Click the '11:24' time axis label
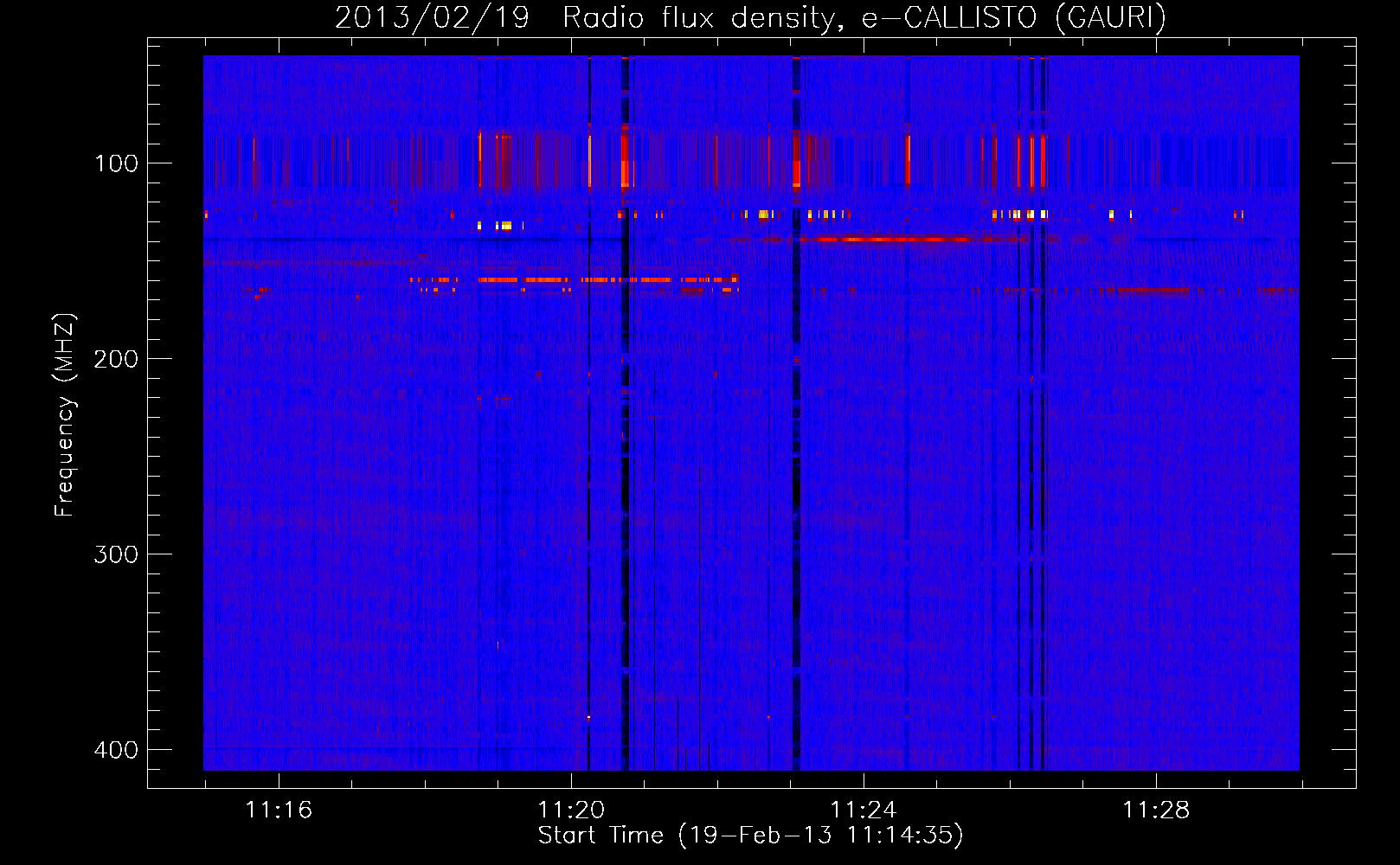The image size is (1400, 865). (x=864, y=811)
